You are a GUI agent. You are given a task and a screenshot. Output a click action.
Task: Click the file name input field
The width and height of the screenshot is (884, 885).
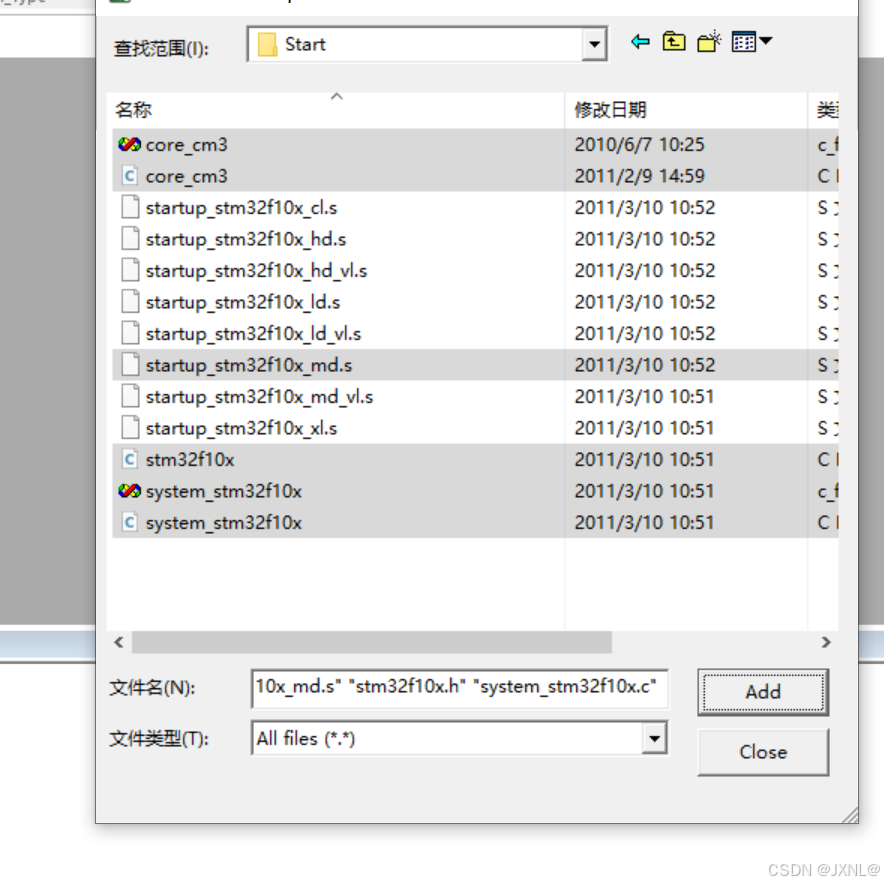459,687
